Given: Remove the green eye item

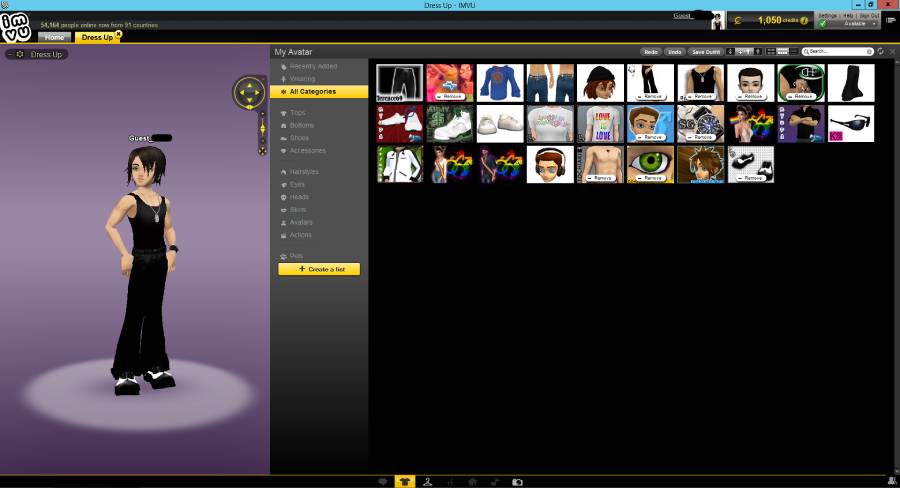Looking at the screenshot, I should pyautogui.click(x=650, y=178).
